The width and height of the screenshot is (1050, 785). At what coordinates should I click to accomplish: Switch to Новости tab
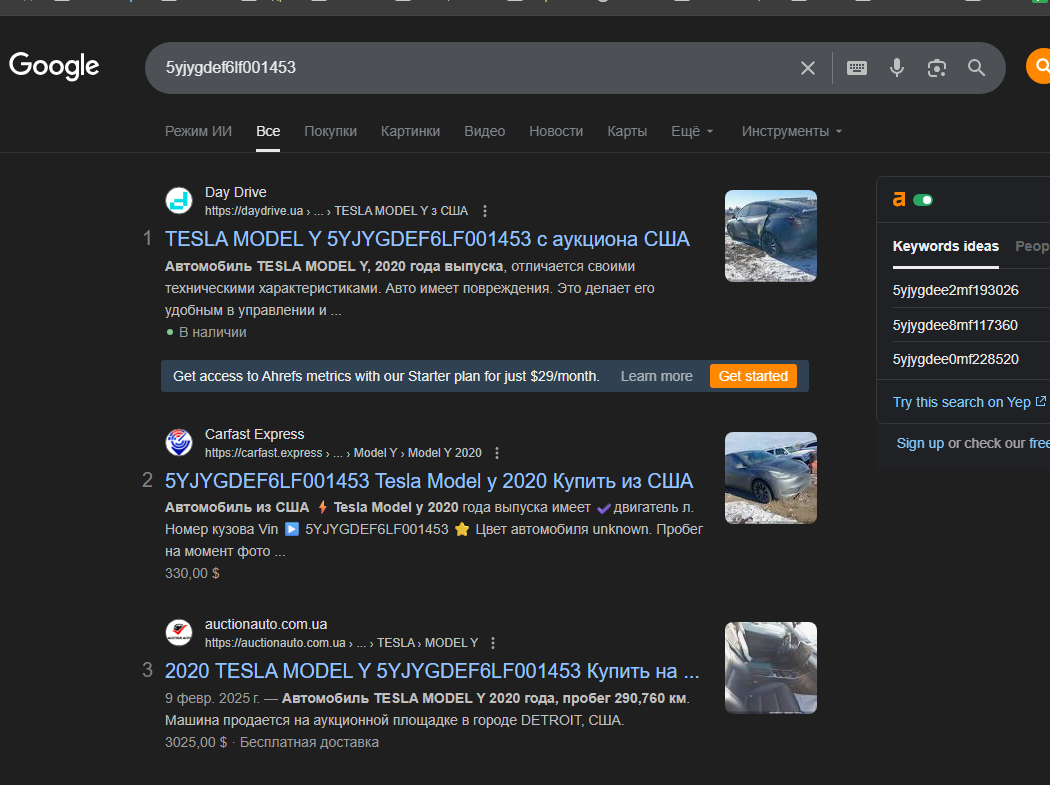point(556,131)
